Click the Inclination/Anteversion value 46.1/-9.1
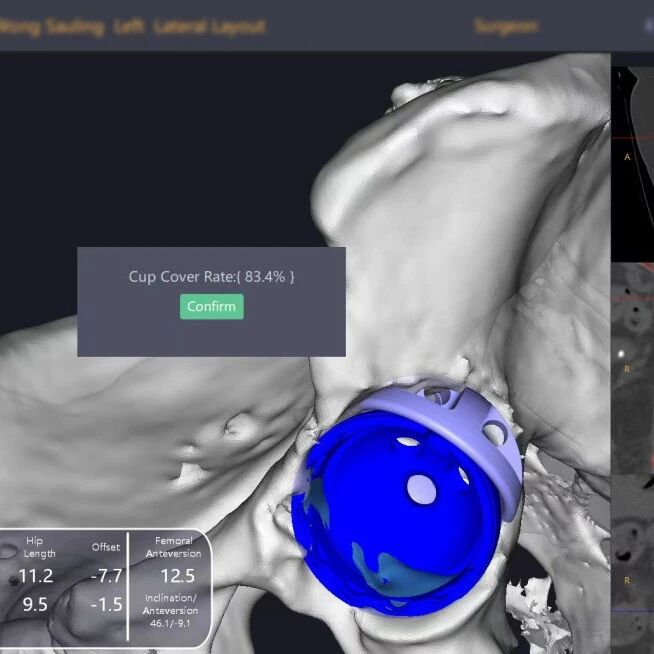The image size is (654, 654). pos(170,624)
